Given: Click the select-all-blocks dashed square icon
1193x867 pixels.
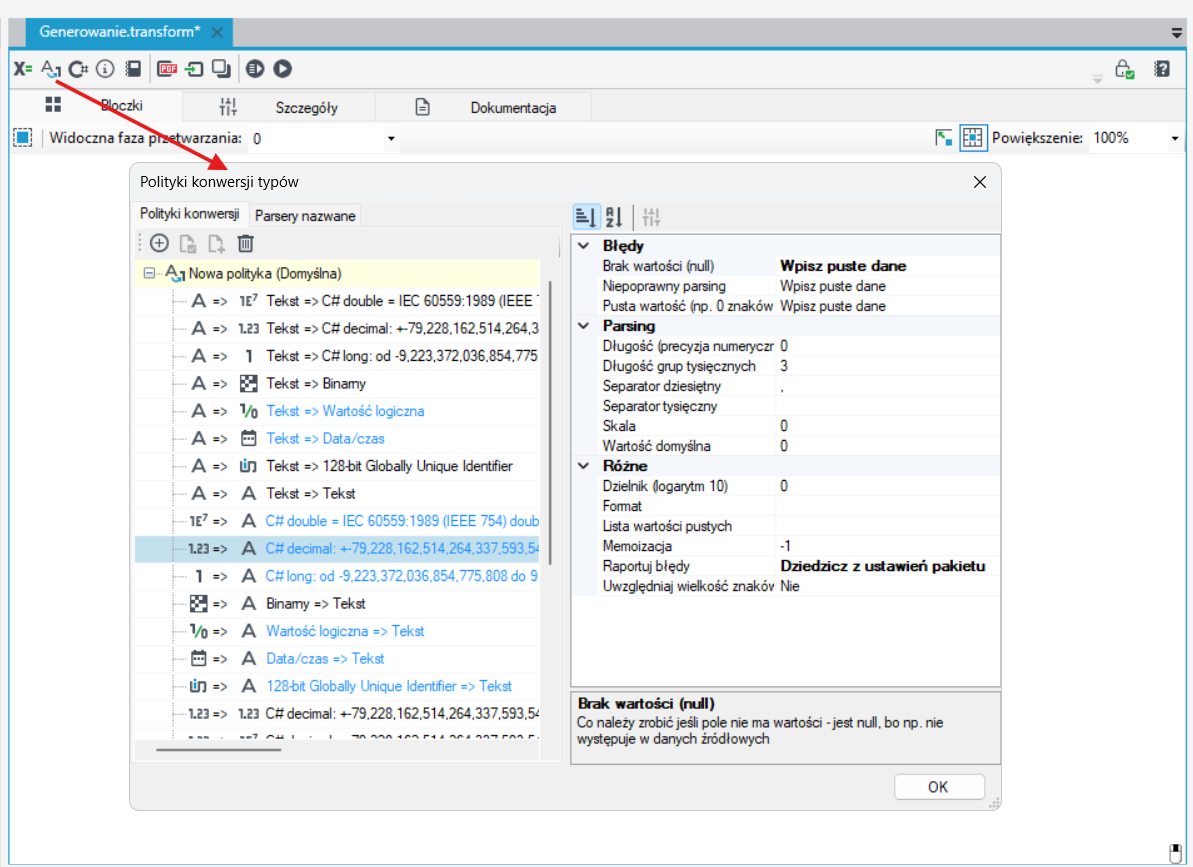Looking at the screenshot, I should pyautogui.click(x=23, y=138).
